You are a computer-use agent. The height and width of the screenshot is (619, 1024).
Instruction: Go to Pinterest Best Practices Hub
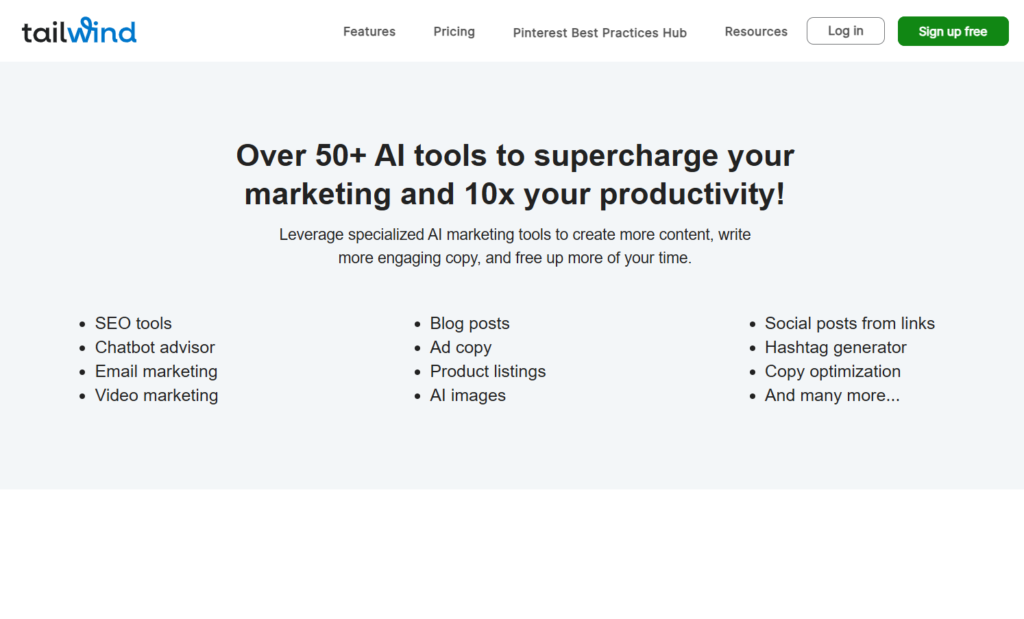pyautogui.click(x=600, y=33)
